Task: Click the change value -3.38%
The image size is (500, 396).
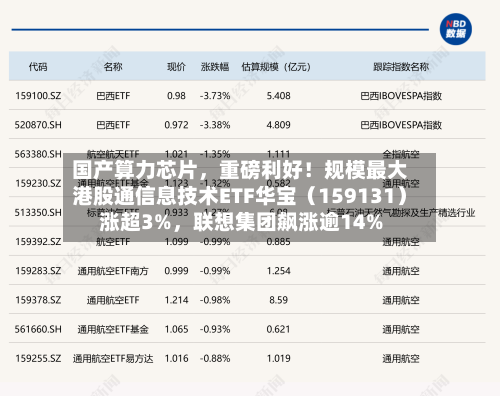Action: tap(215, 125)
